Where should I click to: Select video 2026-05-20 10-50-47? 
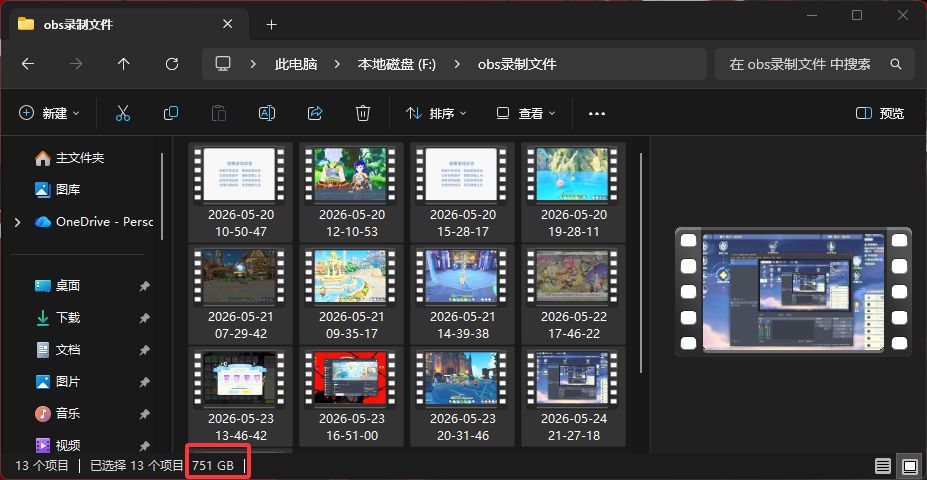click(x=241, y=192)
